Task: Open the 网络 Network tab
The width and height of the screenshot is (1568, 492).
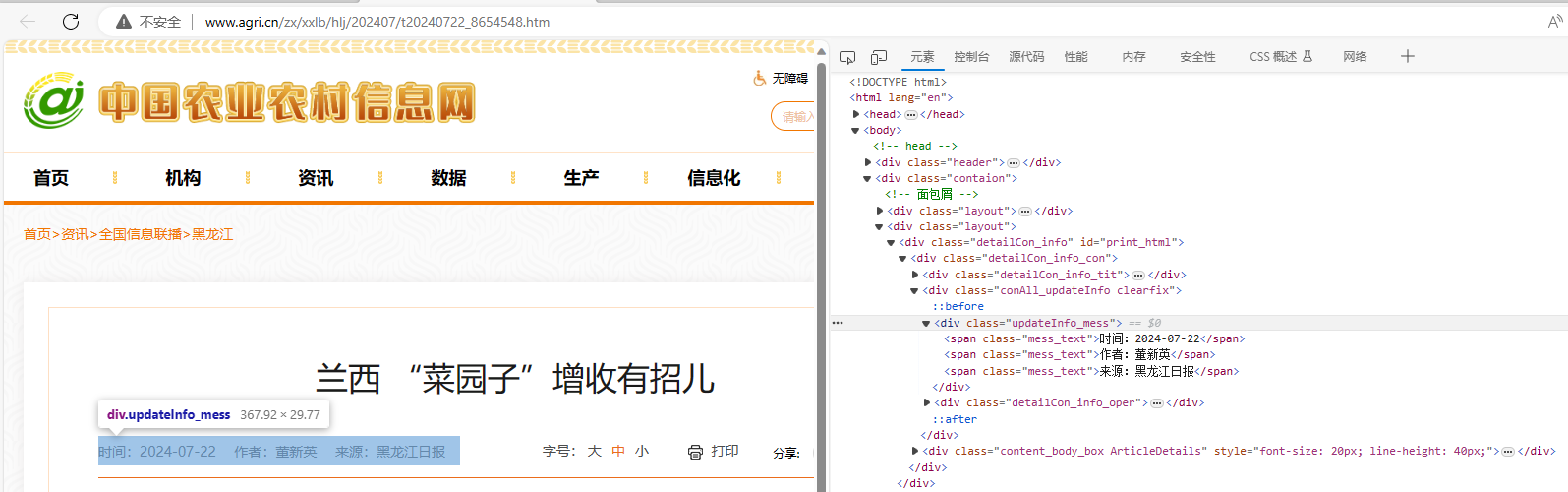Action: tap(1355, 57)
